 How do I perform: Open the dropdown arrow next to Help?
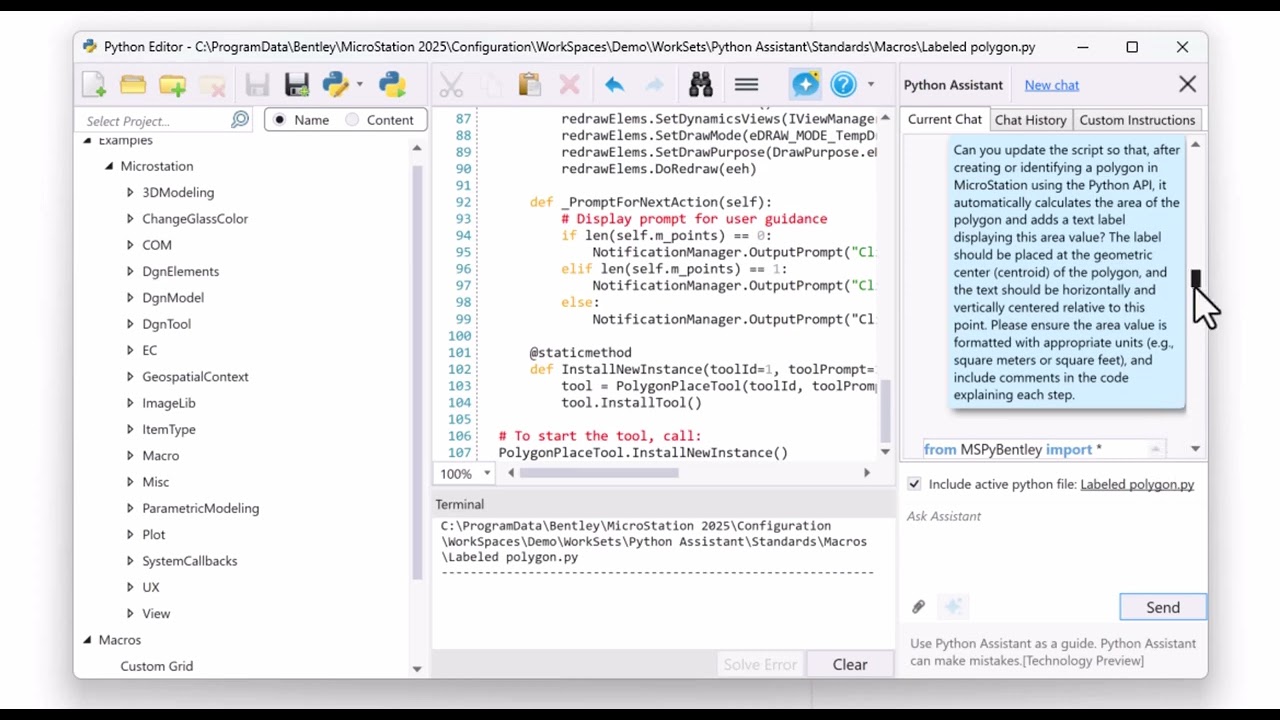pyautogui.click(x=871, y=85)
